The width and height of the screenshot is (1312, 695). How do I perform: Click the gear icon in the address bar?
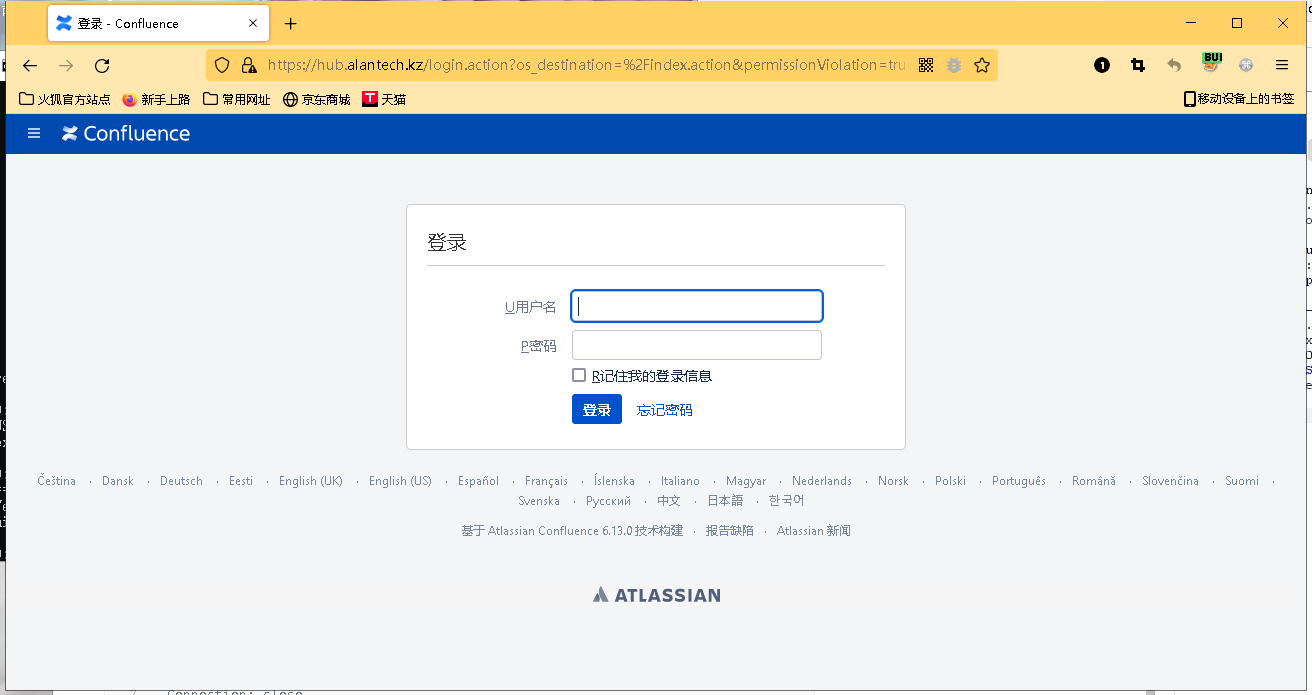pyautogui.click(x=954, y=65)
